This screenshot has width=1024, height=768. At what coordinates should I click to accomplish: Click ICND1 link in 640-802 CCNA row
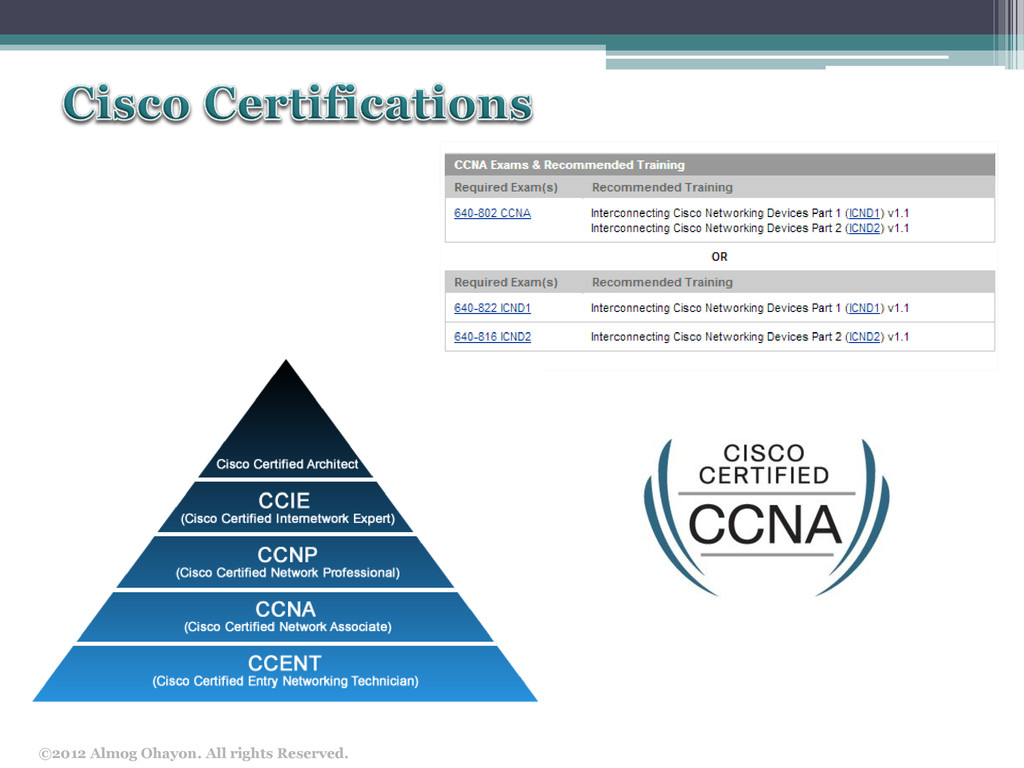865,213
